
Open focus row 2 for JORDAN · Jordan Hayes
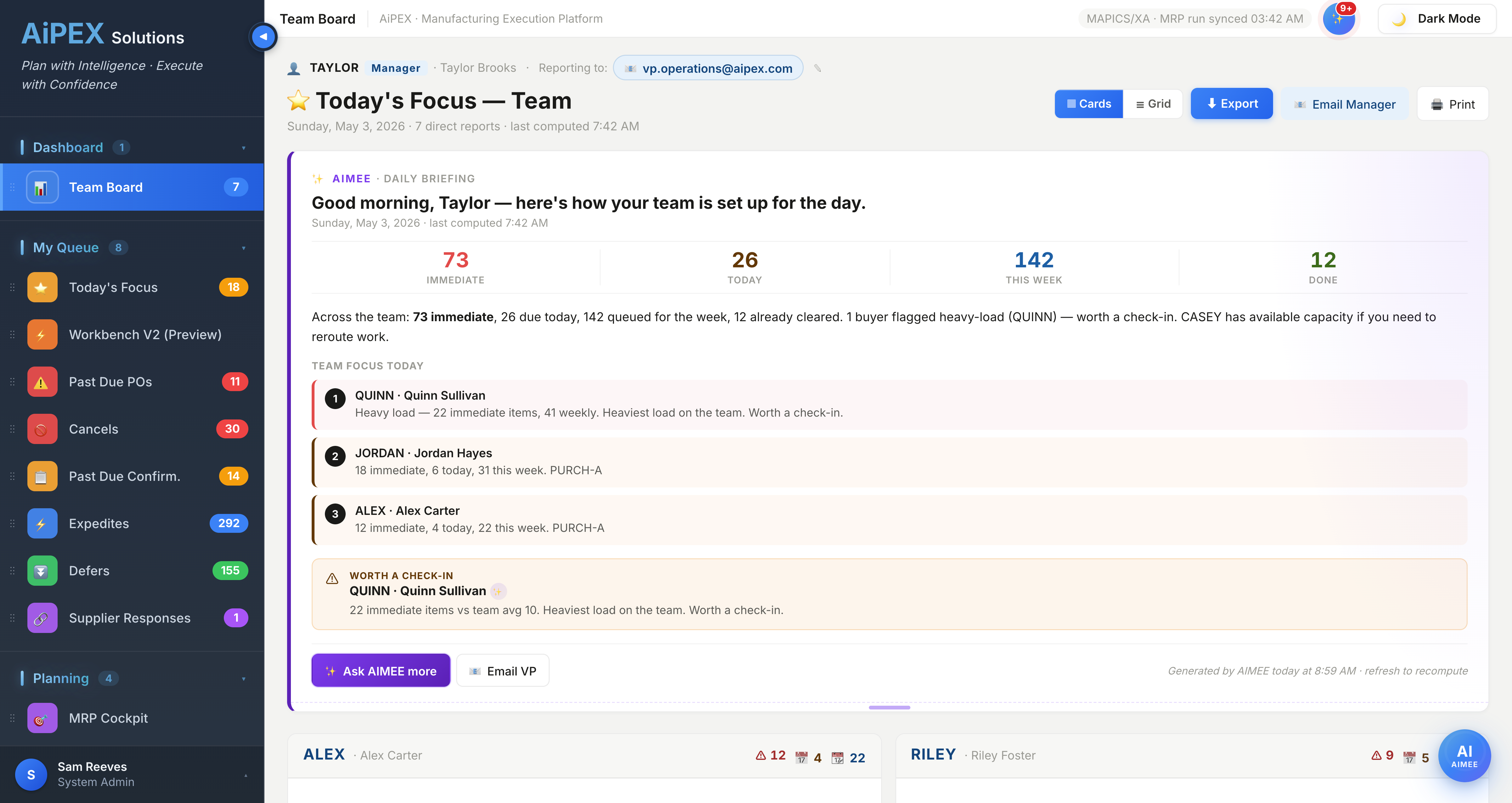tap(890, 462)
